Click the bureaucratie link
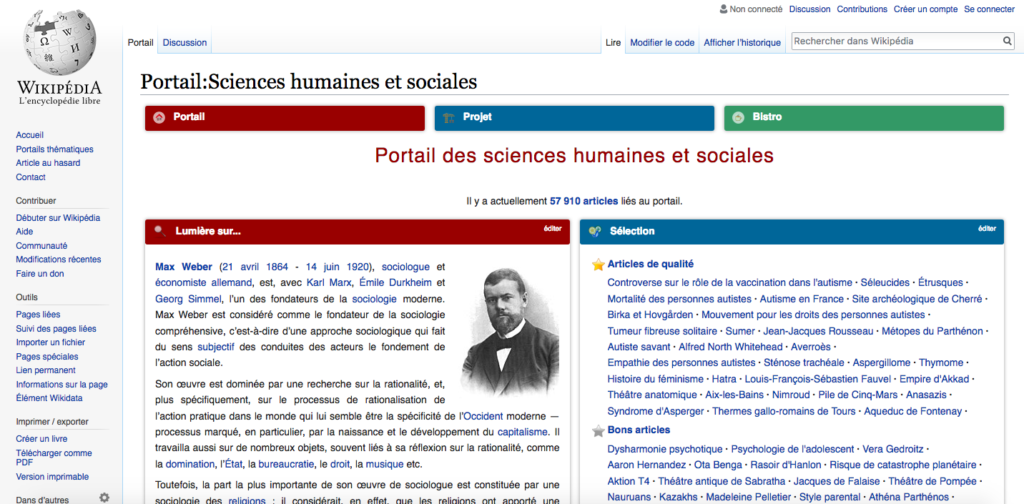1024x504 pixels. coord(284,465)
